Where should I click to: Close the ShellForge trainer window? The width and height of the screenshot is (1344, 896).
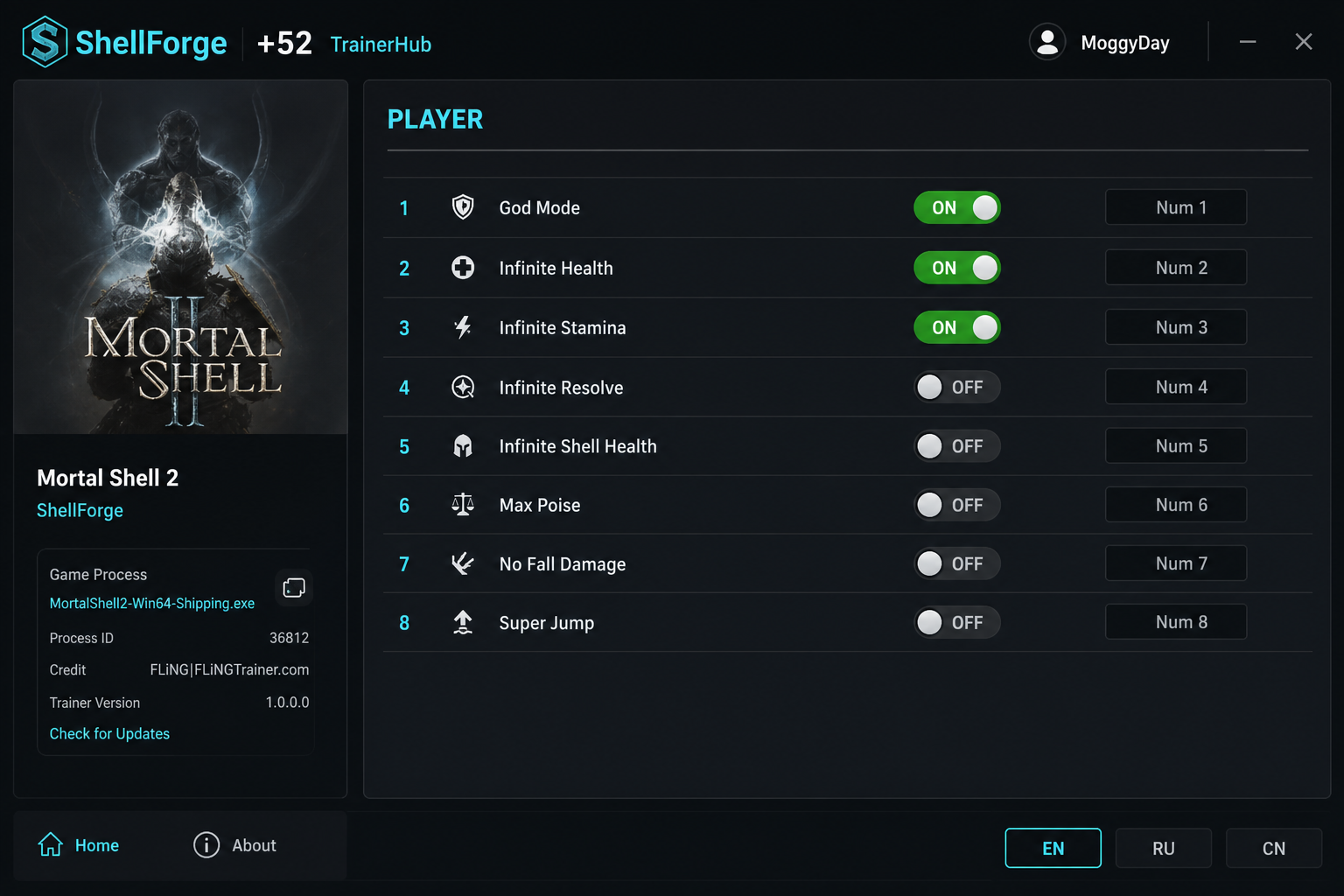tap(1304, 42)
